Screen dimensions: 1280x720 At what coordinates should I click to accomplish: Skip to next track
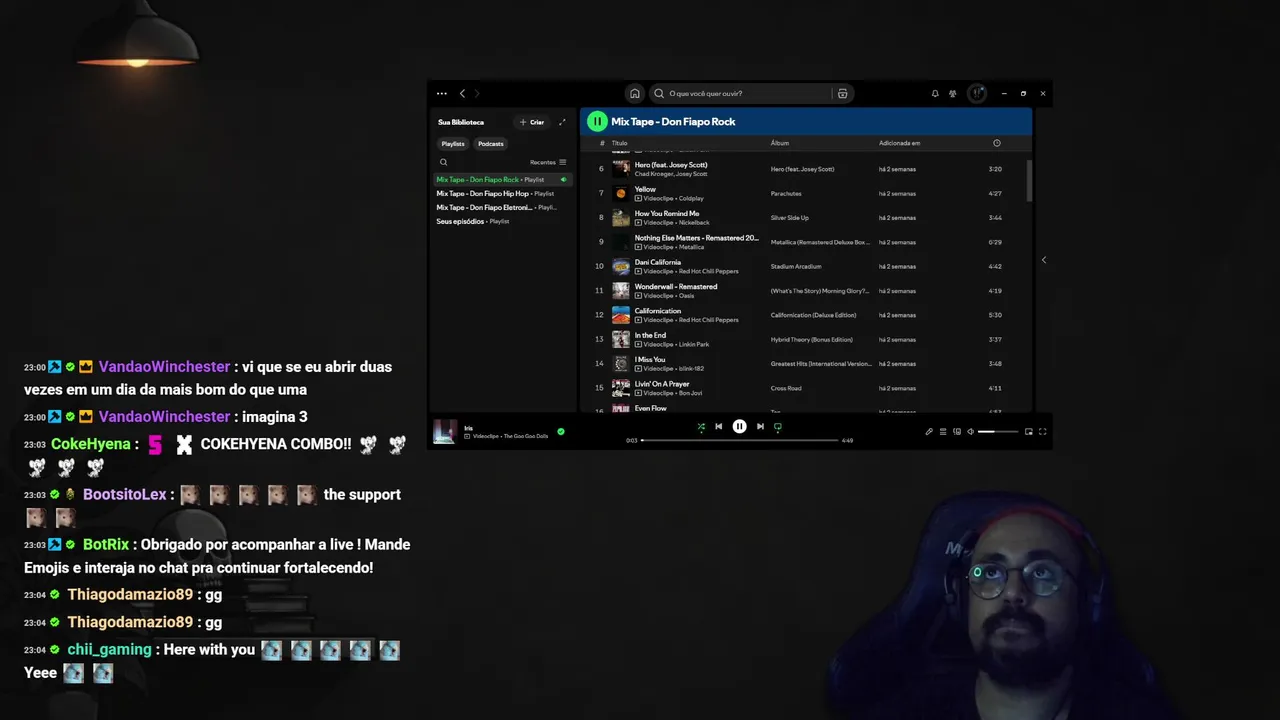click(760, 426)
